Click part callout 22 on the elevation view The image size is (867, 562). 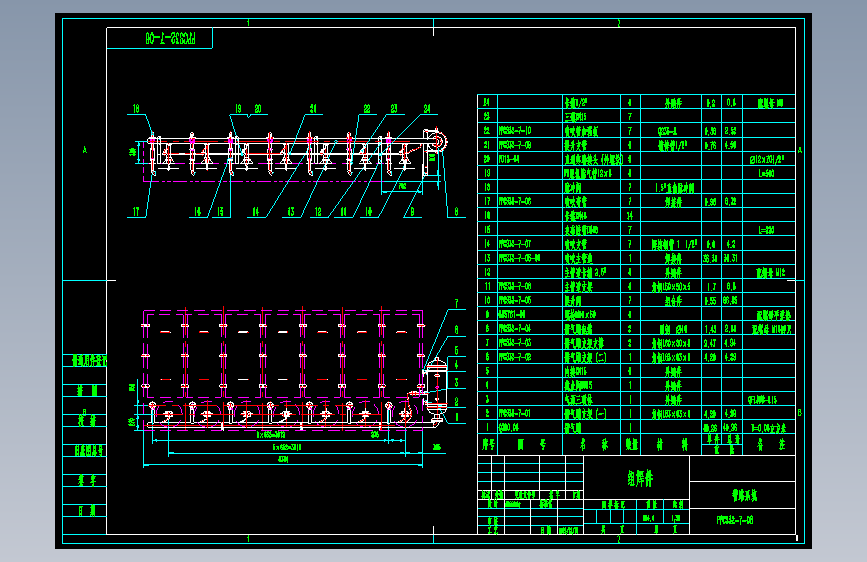(367, 109)
